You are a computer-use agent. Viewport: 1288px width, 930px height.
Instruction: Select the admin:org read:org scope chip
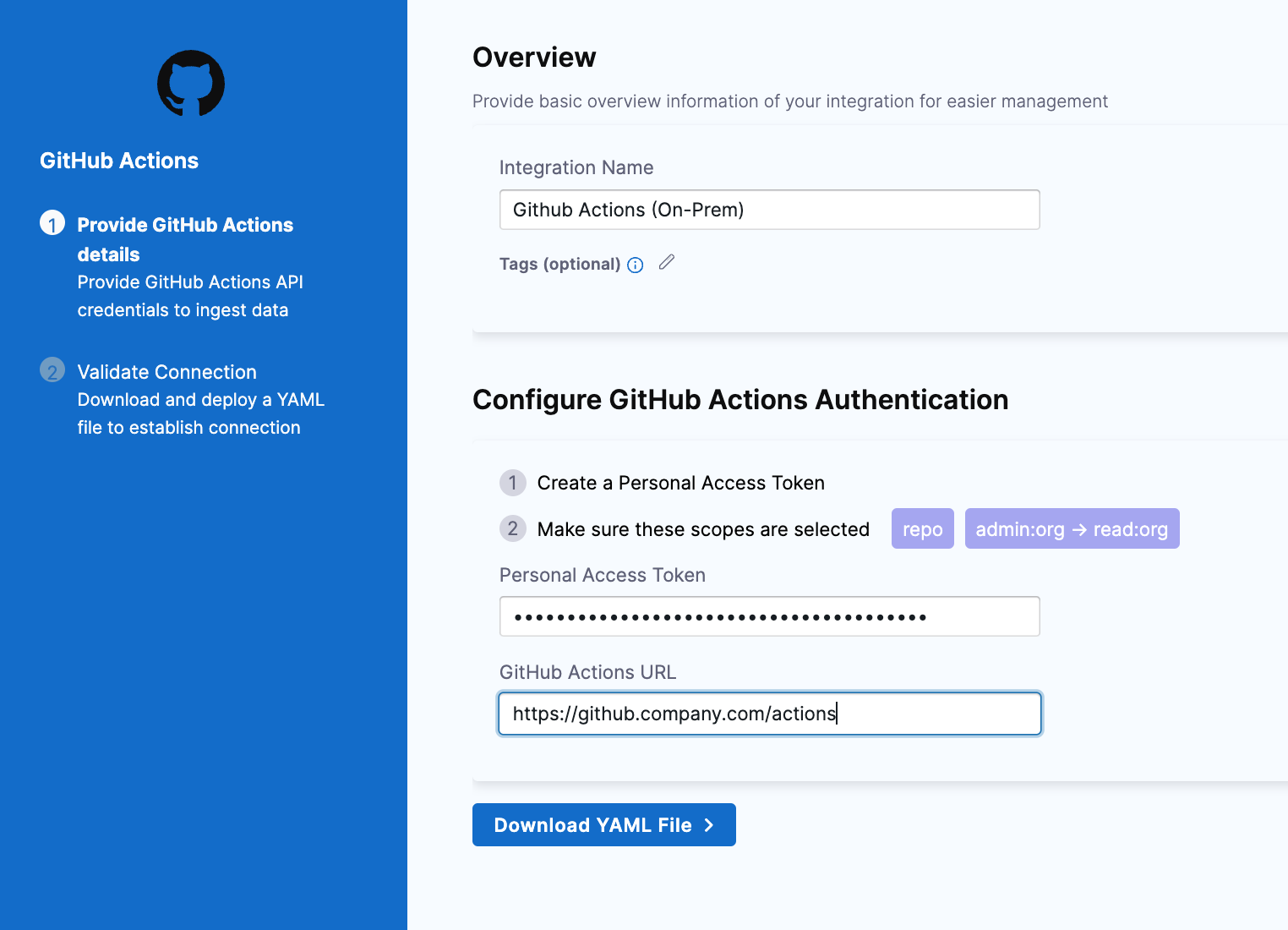click(1072, 528)
